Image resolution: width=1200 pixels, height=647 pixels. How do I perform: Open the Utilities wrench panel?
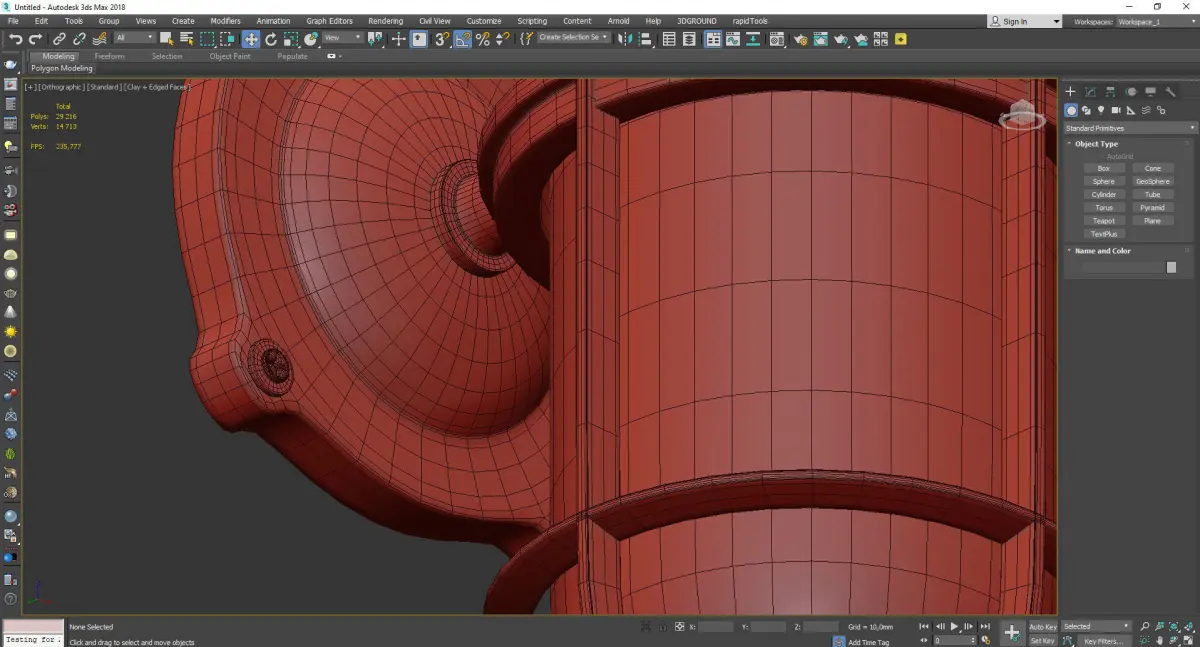(x=1170, y=92)
